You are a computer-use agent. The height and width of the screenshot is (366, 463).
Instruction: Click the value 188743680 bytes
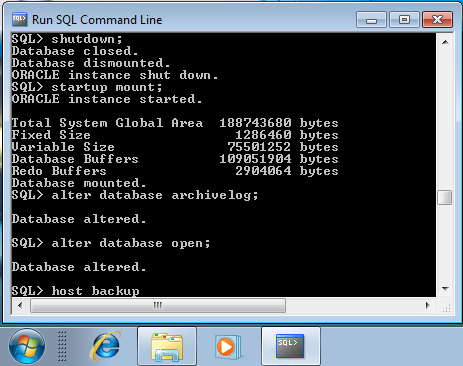point(279,123)
